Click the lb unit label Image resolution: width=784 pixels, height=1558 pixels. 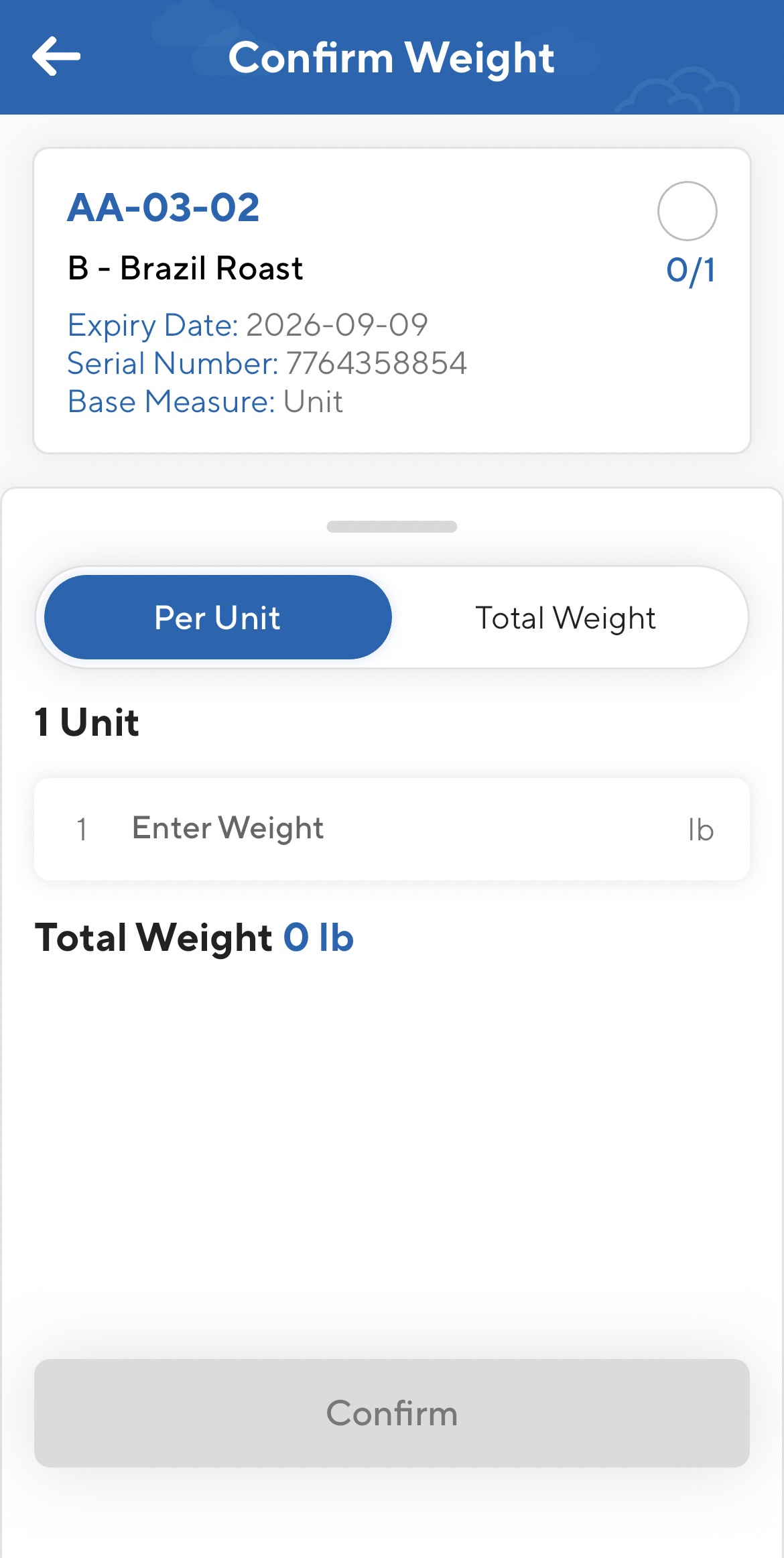click(x=700, y=830)
